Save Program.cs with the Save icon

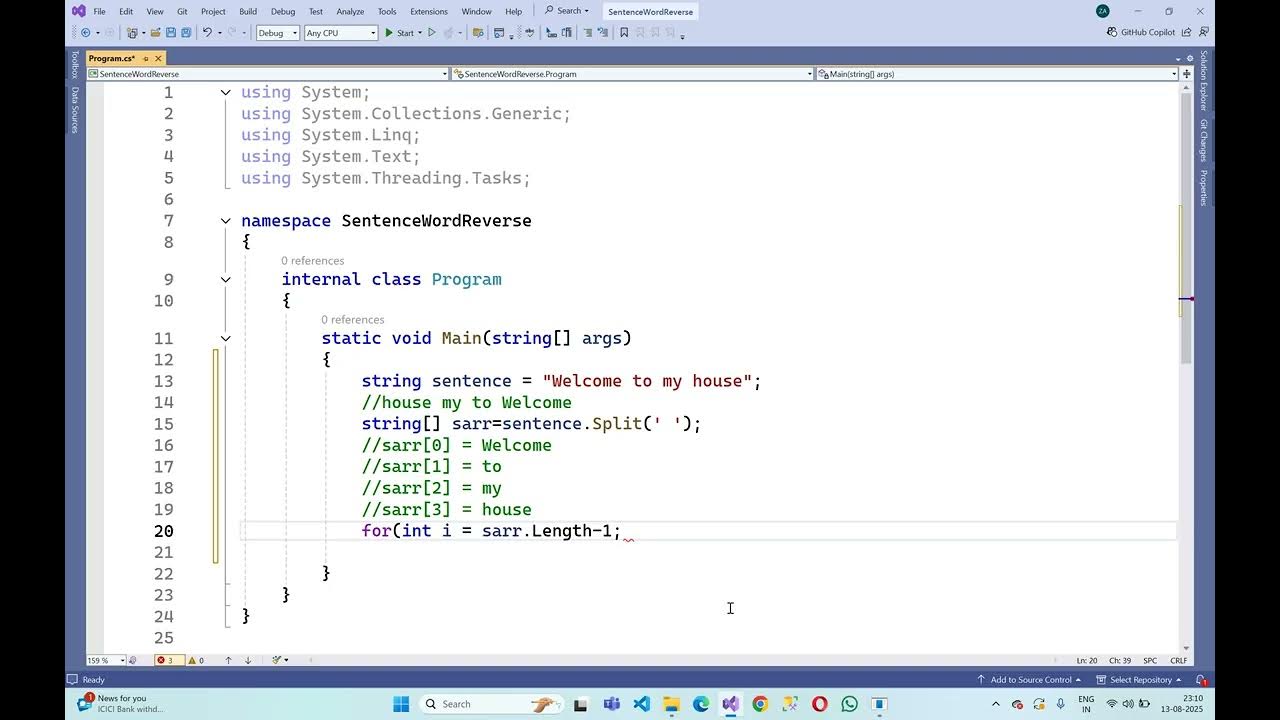[171, 33]
